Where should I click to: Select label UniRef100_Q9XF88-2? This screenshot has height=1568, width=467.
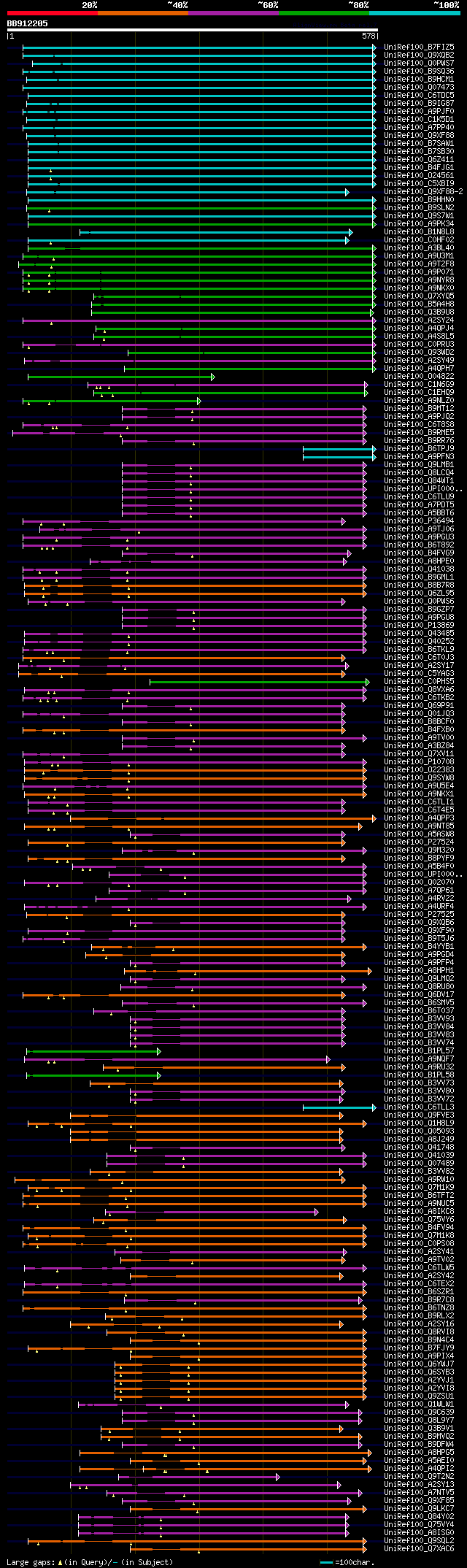pos(423,191)
